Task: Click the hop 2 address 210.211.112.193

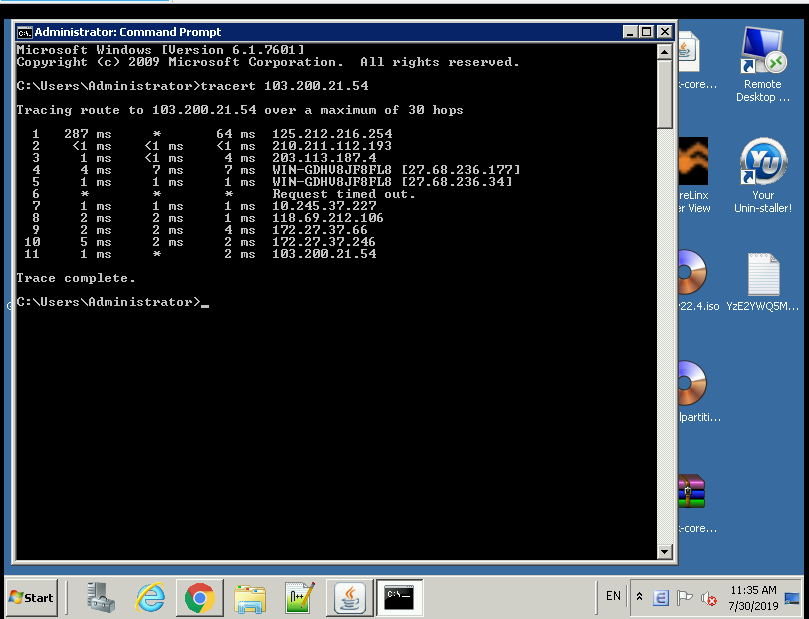Action: click(332, 146)
